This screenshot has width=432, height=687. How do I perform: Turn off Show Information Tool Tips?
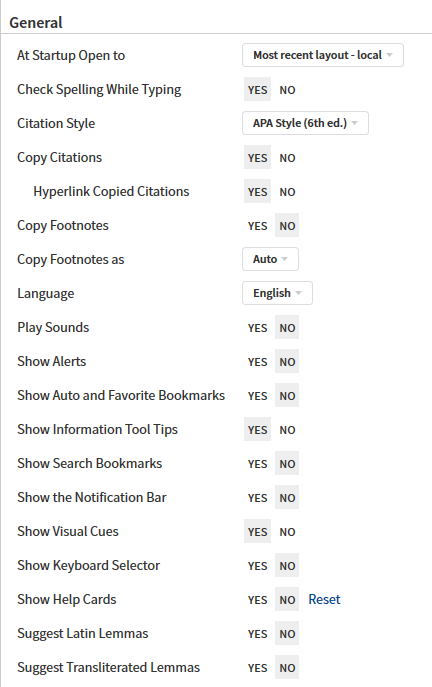click(x=287, y=430)
